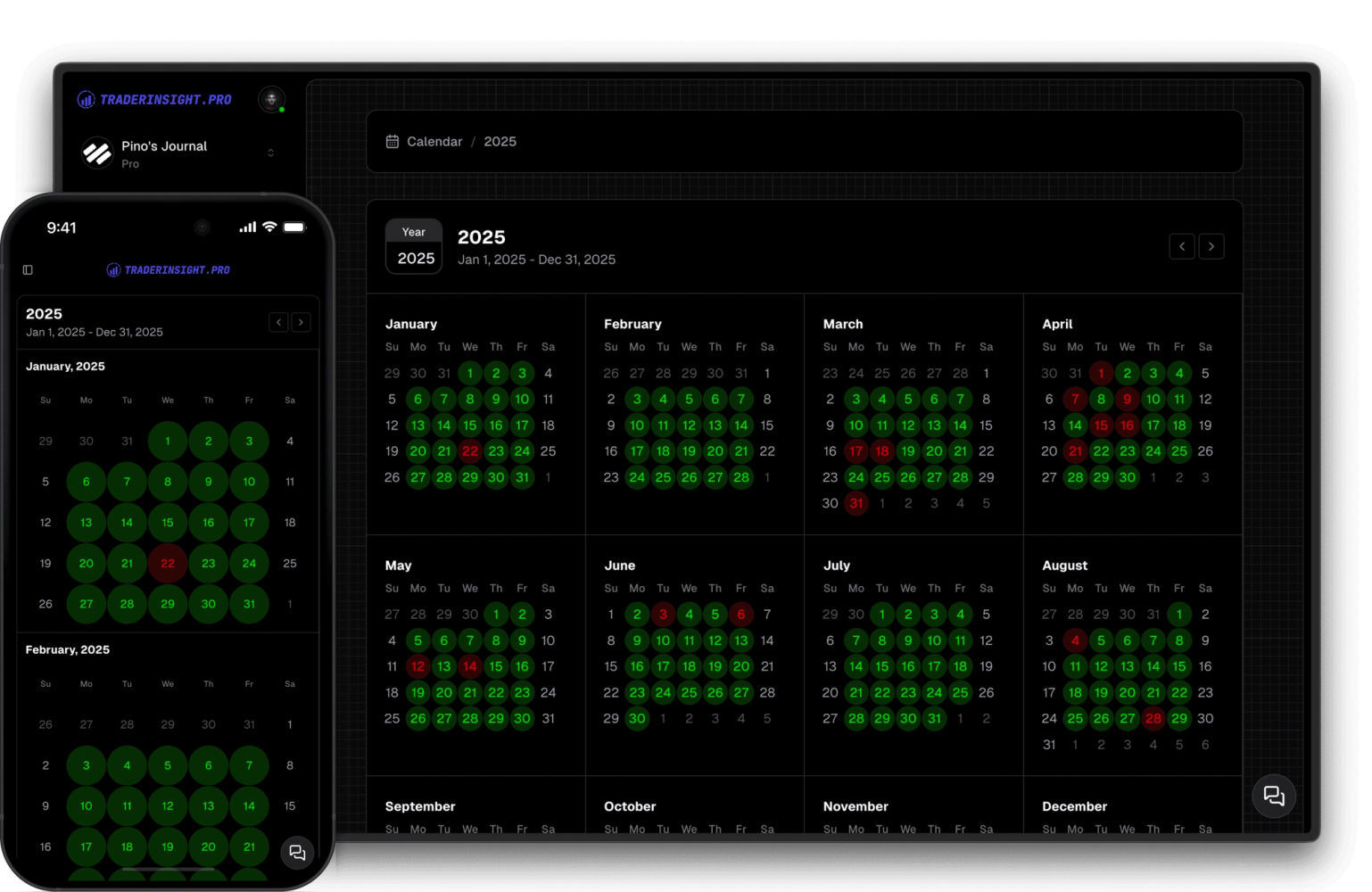Toggle the green online status dot on the avatar
This screenshot has height=892, width=1372.
coord(282,111)
